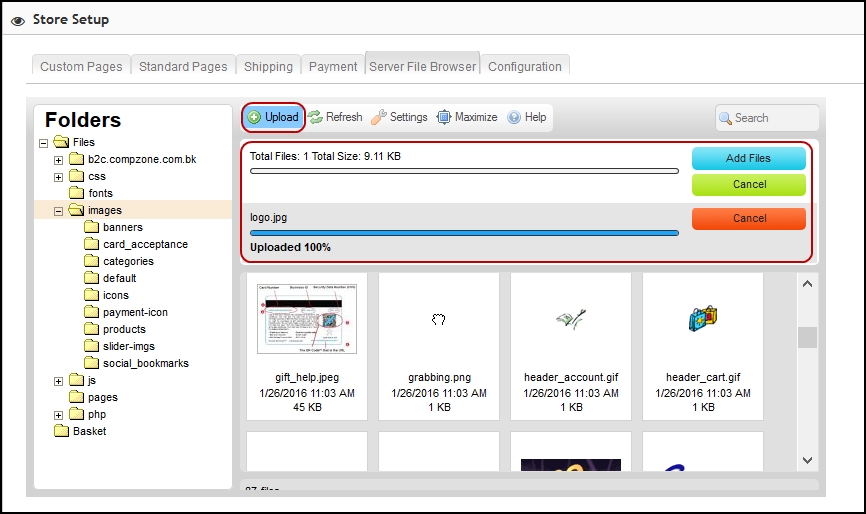The width and height of the screenshot is (866, 514).
Task: Expand the js folder
Action: (59, 381)
